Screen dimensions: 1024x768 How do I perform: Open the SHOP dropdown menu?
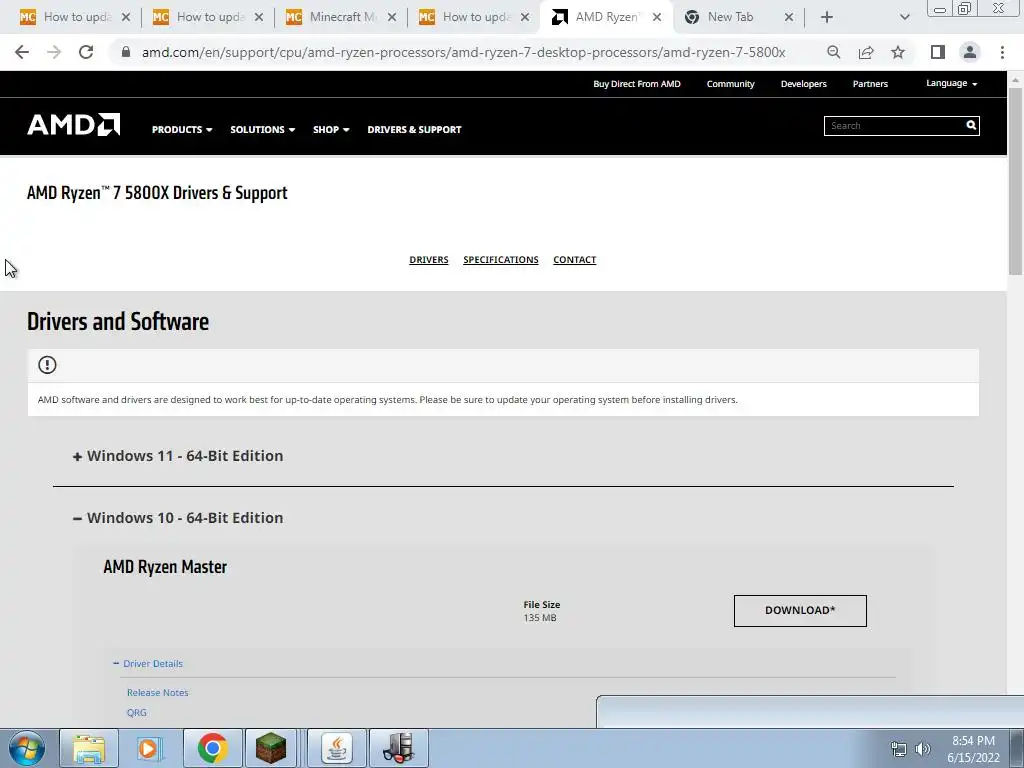tap(331, 129)
